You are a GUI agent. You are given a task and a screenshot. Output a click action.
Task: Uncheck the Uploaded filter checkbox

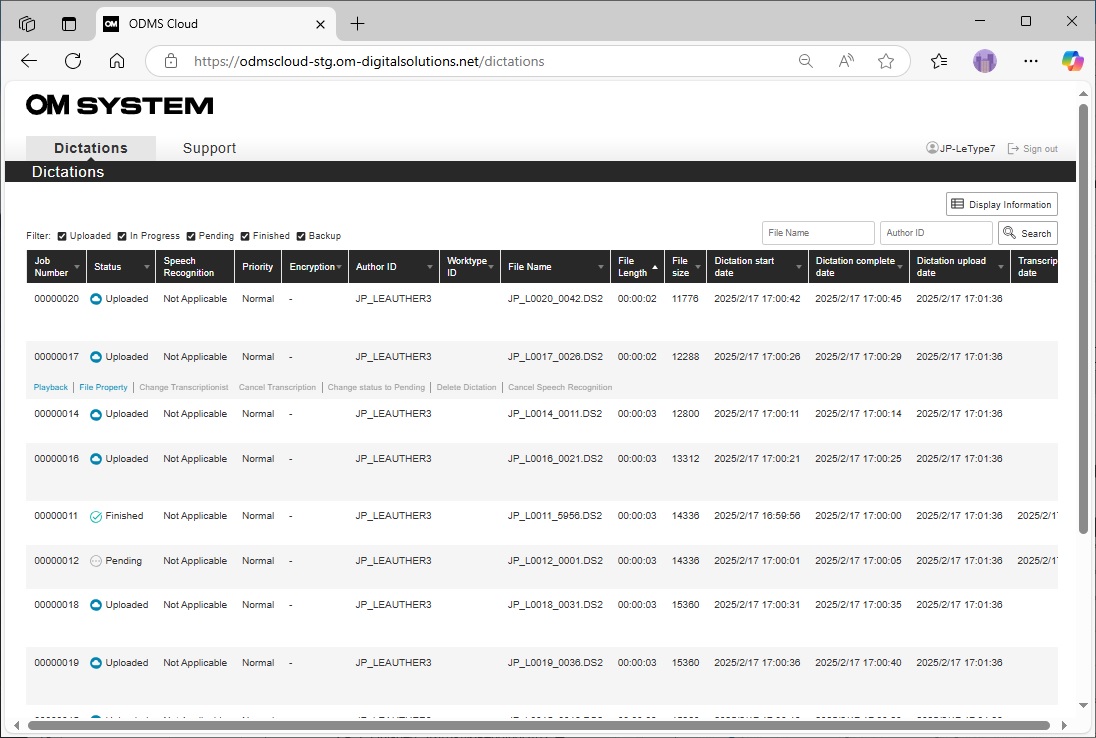[x=62, y=236]
